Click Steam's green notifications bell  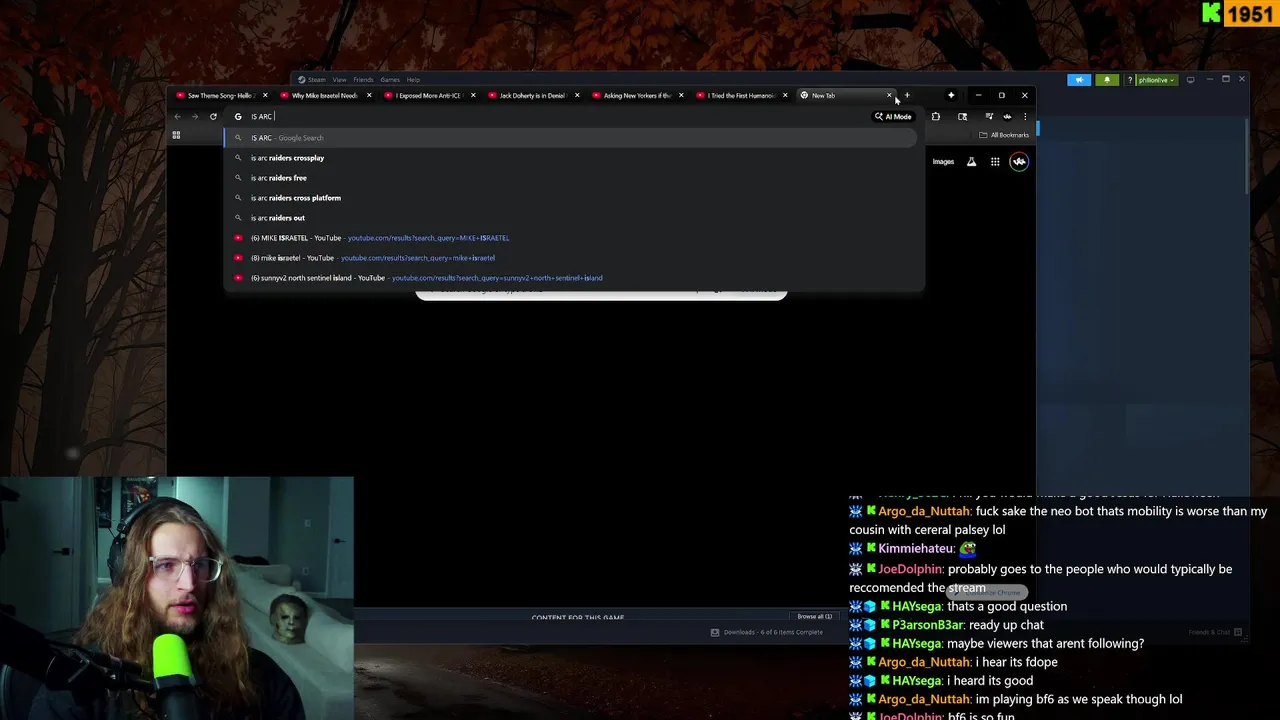[1107, 80]
